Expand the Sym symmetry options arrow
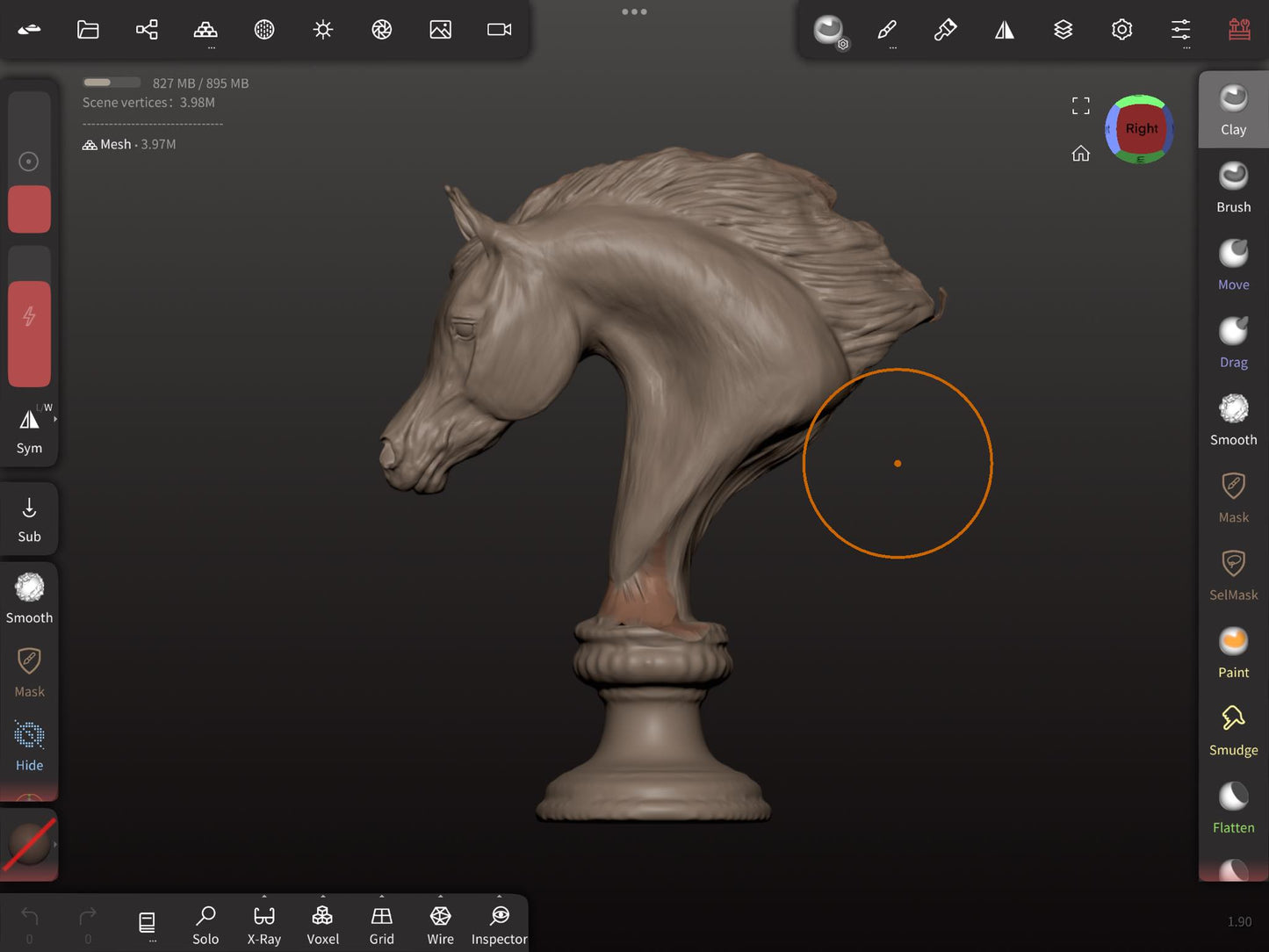Screen dimensions: 1269x952 coord(55,420)
